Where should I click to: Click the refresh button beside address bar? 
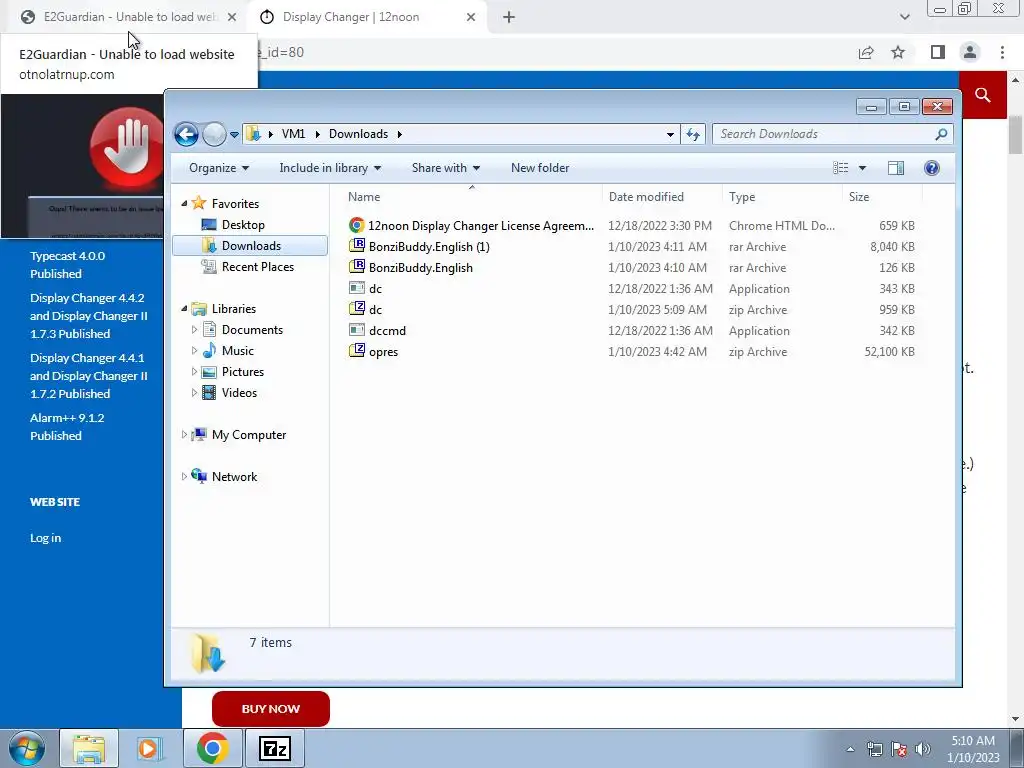(x=693, y=135)
